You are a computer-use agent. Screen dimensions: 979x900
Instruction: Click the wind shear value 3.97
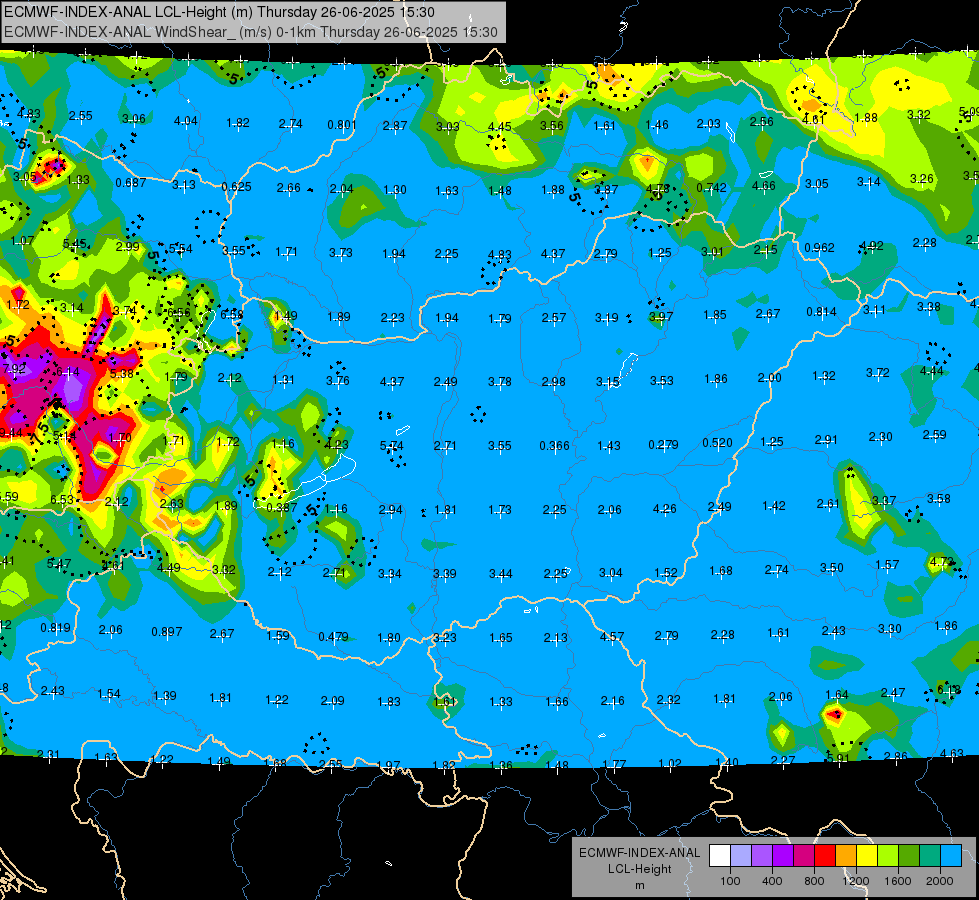(661, 317)
